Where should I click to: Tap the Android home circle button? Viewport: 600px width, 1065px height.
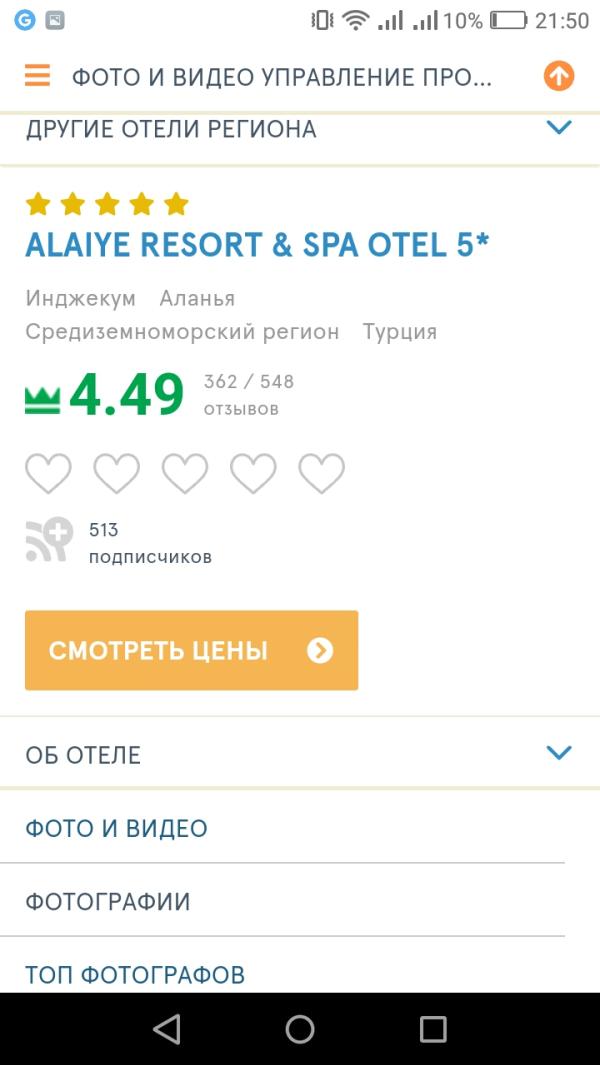coord(300,1029)
